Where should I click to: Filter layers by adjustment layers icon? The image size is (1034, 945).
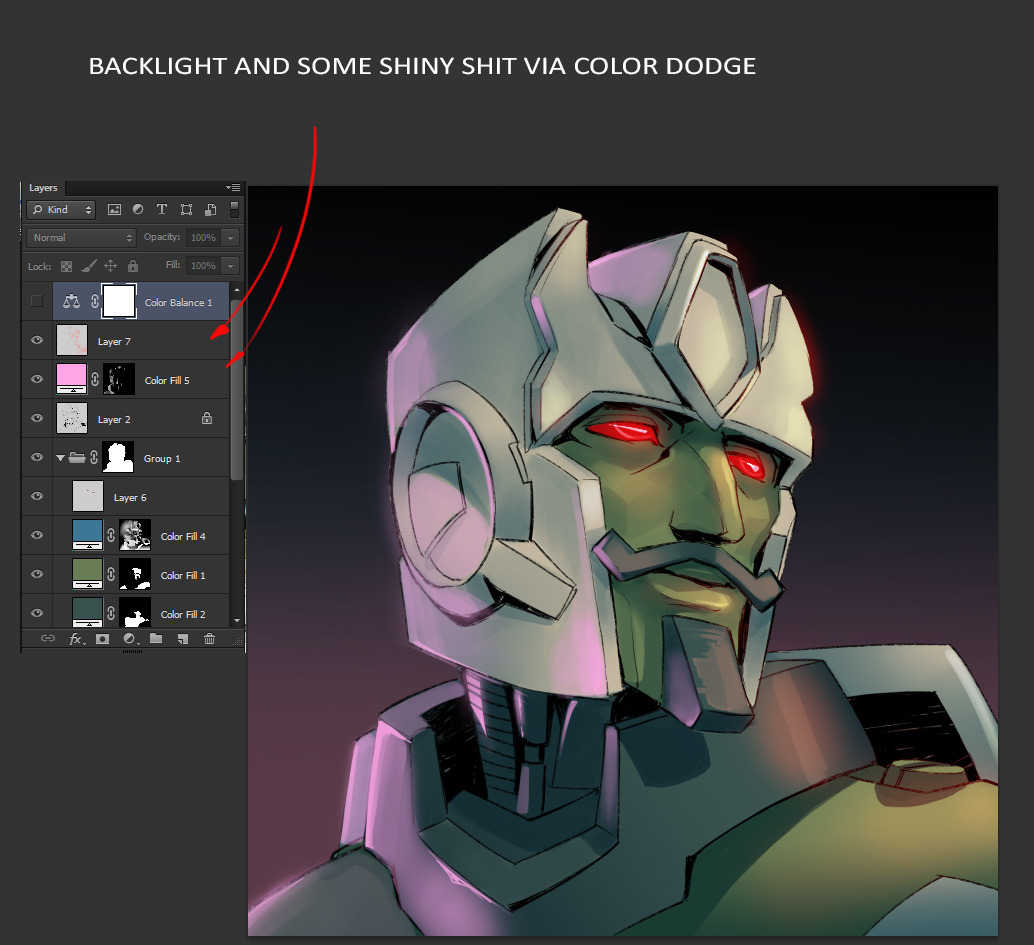pyautogui.click(x=138, y=209)
